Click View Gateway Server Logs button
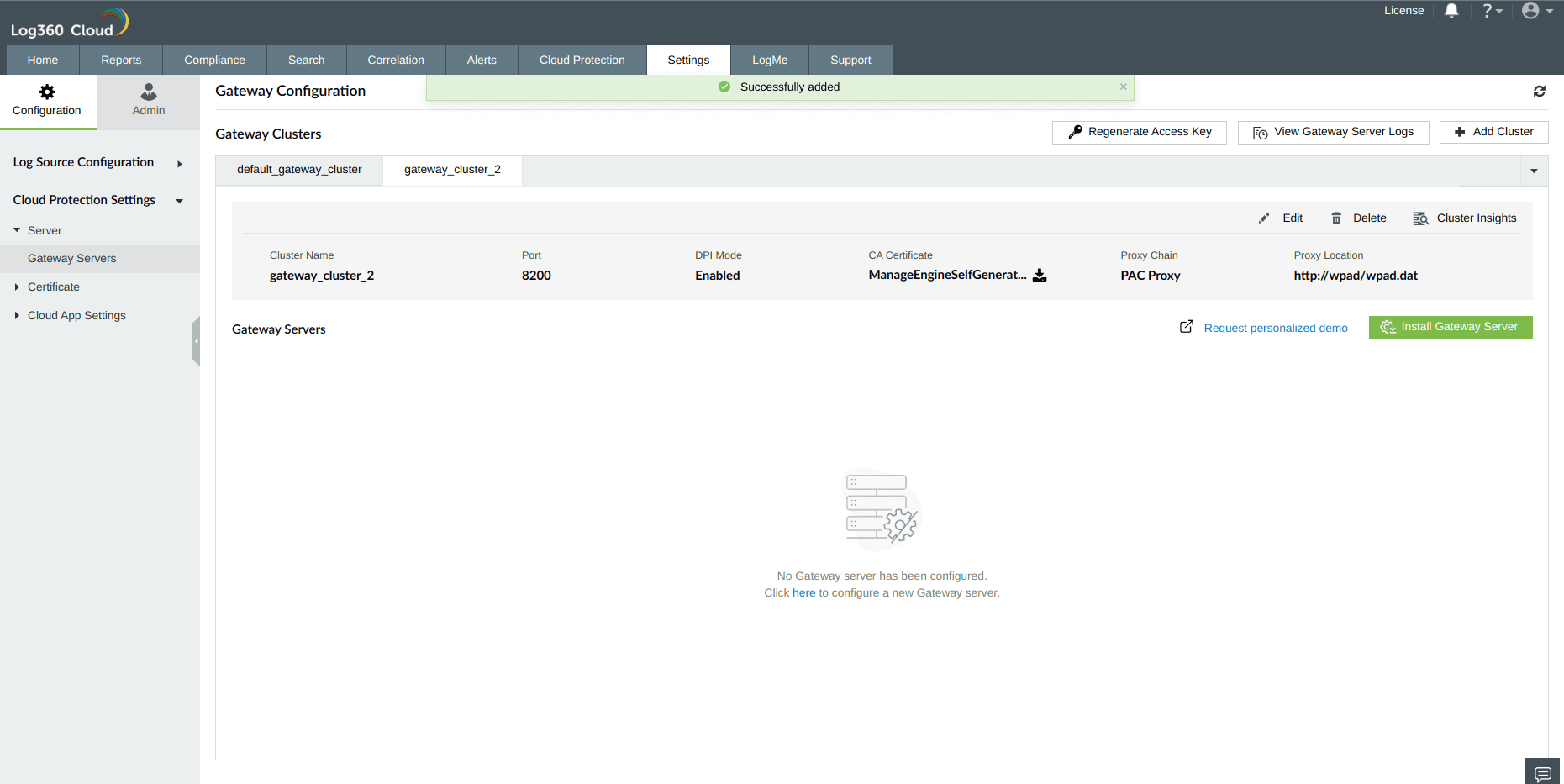The width and height of the screenshot is (1564, 784). point(1333,132)
